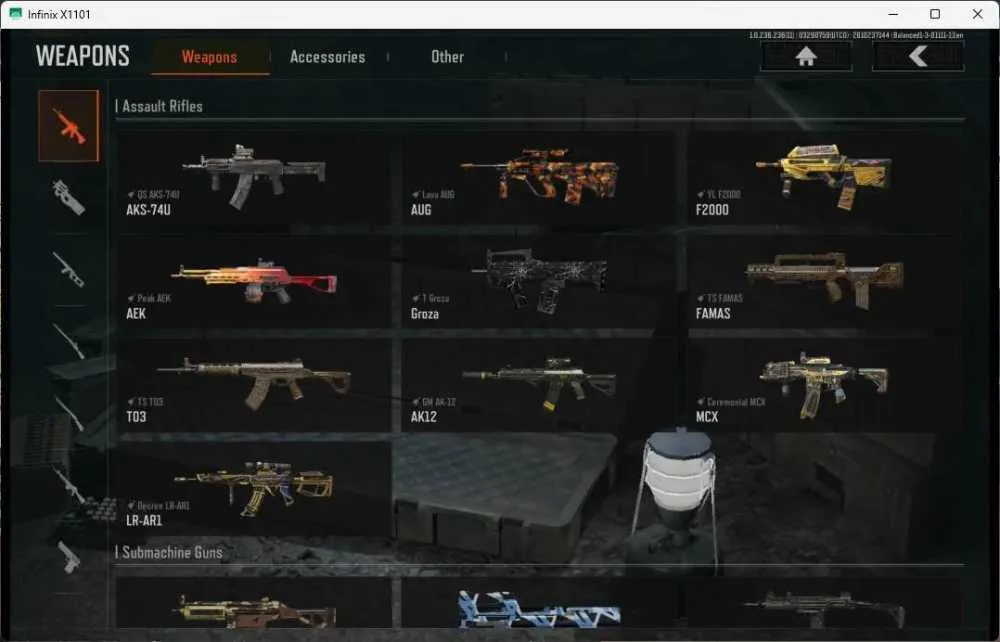The image size is (1000, 642).
Task: Open the Other tab
Action: click(448, 57)
